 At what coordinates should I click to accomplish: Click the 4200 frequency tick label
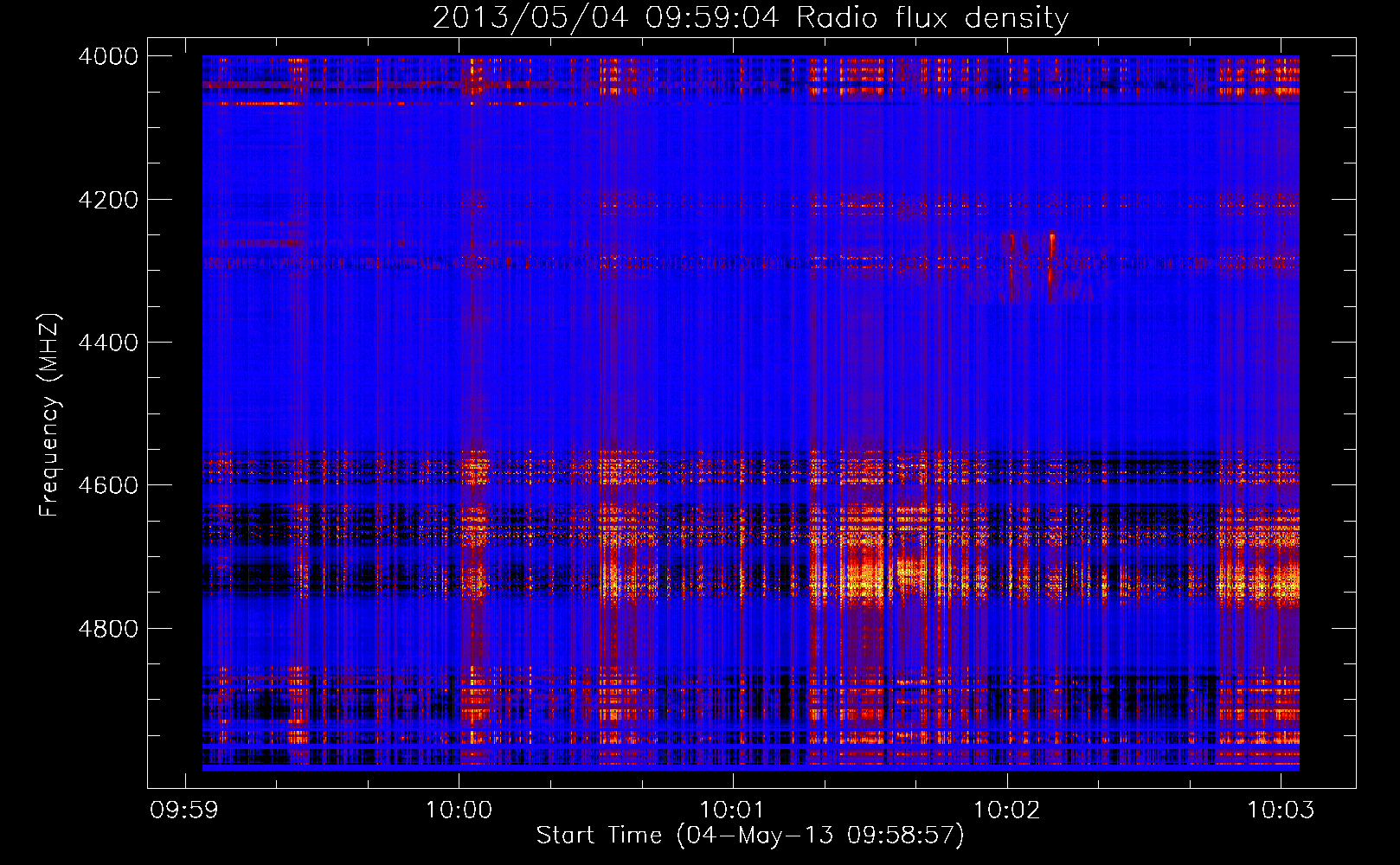(x=108, y=200)
